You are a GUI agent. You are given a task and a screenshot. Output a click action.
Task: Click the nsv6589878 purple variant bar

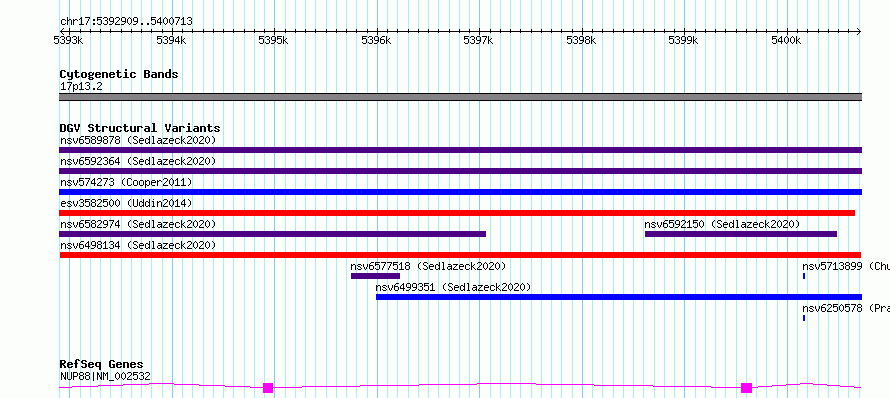tap(460, 150)
